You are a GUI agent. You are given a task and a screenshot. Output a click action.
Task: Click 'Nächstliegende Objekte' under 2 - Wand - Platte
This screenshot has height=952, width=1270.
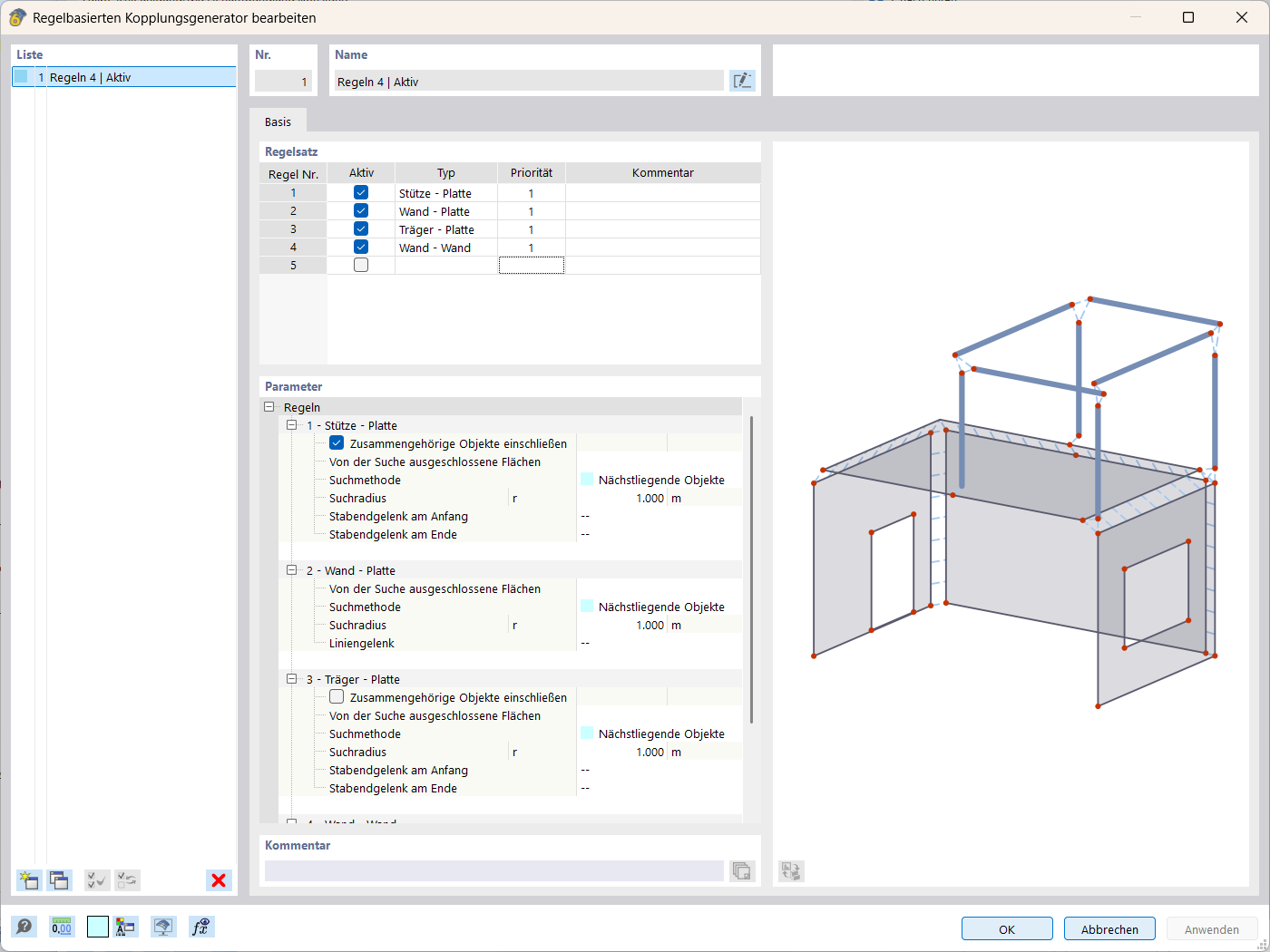click(x=661, y=607)
